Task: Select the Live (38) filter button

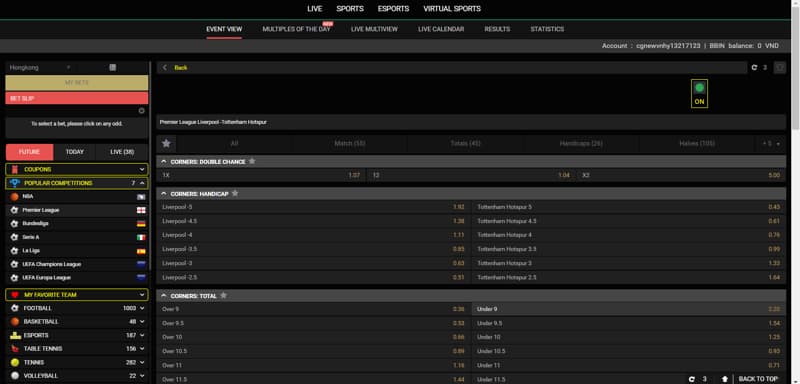Action: point(122,152)
